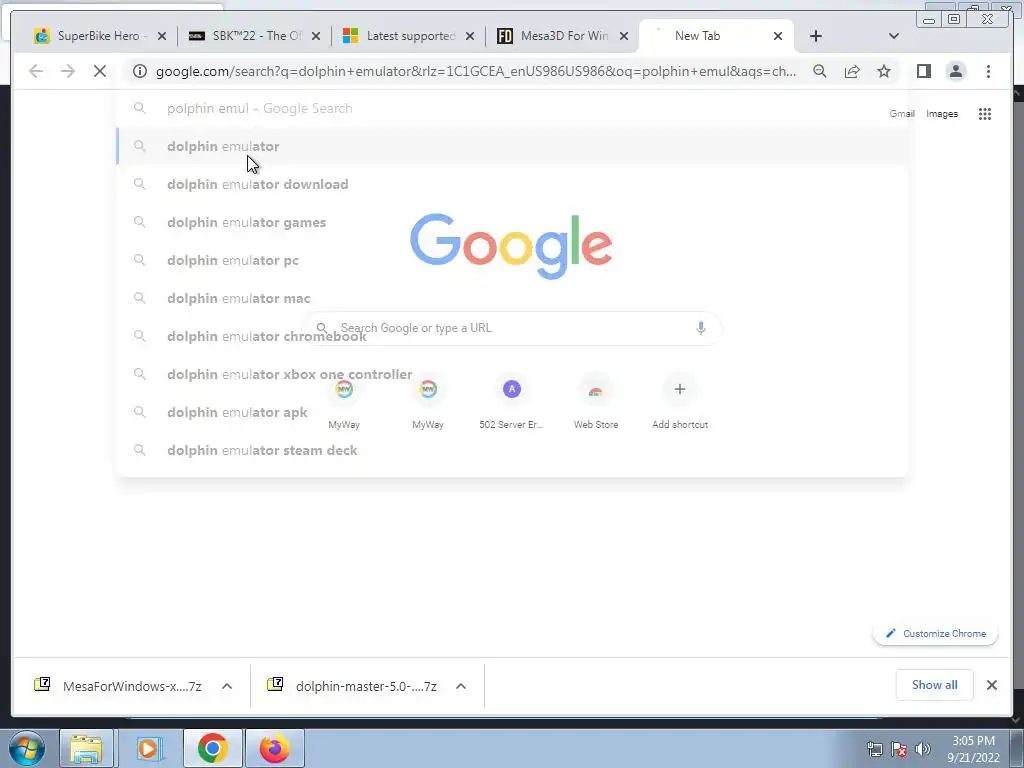View site information icon in address bar
The width and height of the screenshot is (1024, 768).
tap(140, 71)
